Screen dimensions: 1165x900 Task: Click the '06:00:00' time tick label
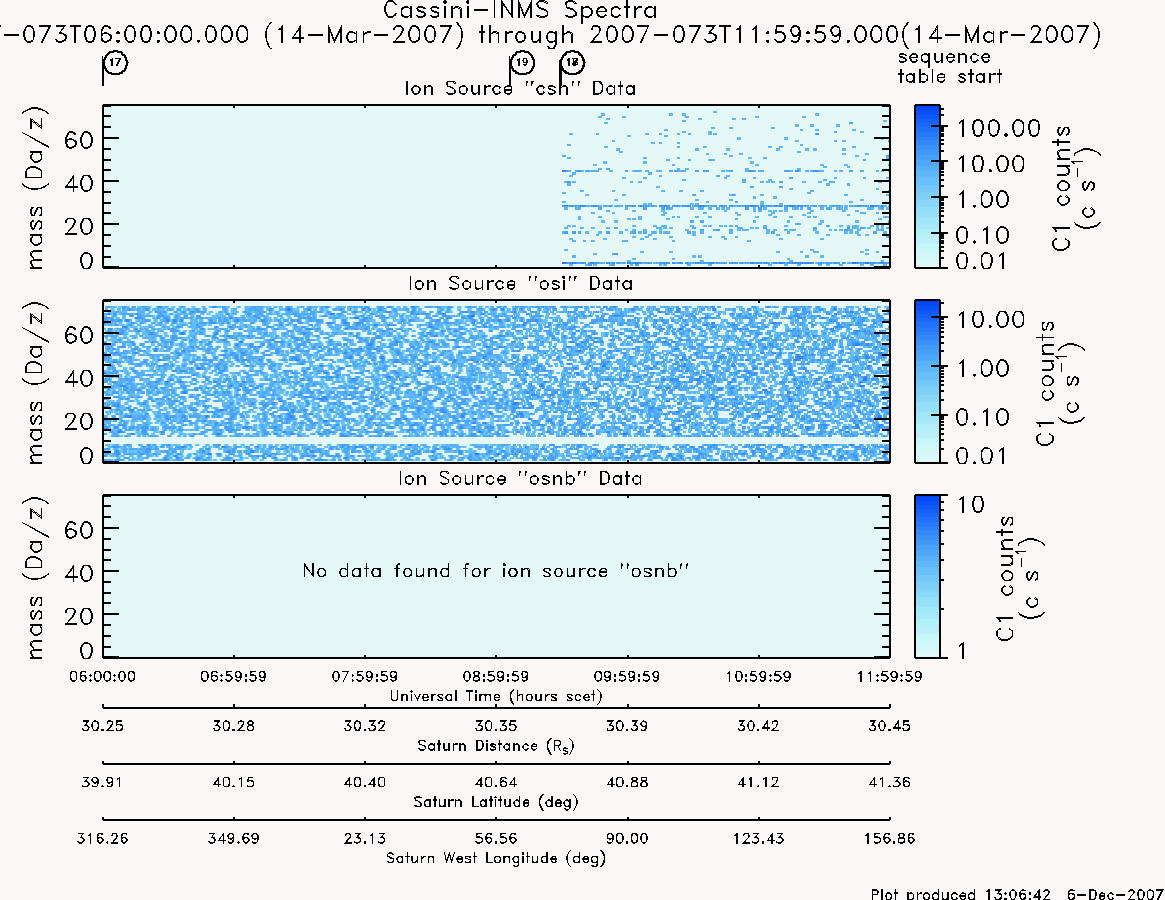tap(103, 676)
